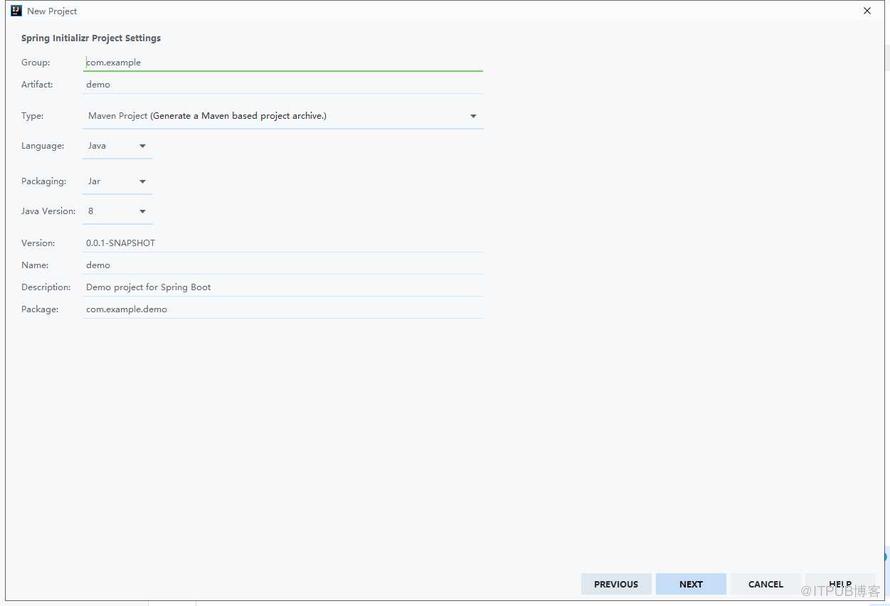Click the Spring Initializr Project Settings heading
Image resolution: width=890 pixels, height=606 pixels.
[x=91, y=38]
